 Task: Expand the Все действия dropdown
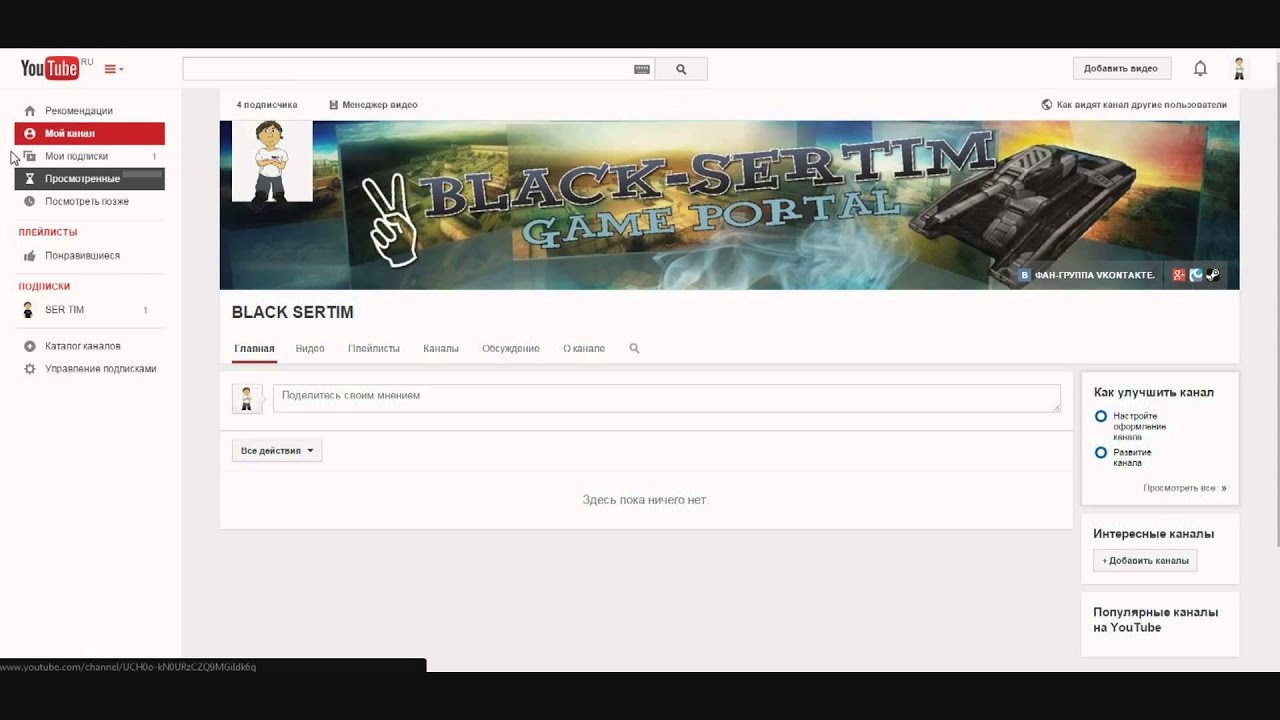tap(277, 451)
